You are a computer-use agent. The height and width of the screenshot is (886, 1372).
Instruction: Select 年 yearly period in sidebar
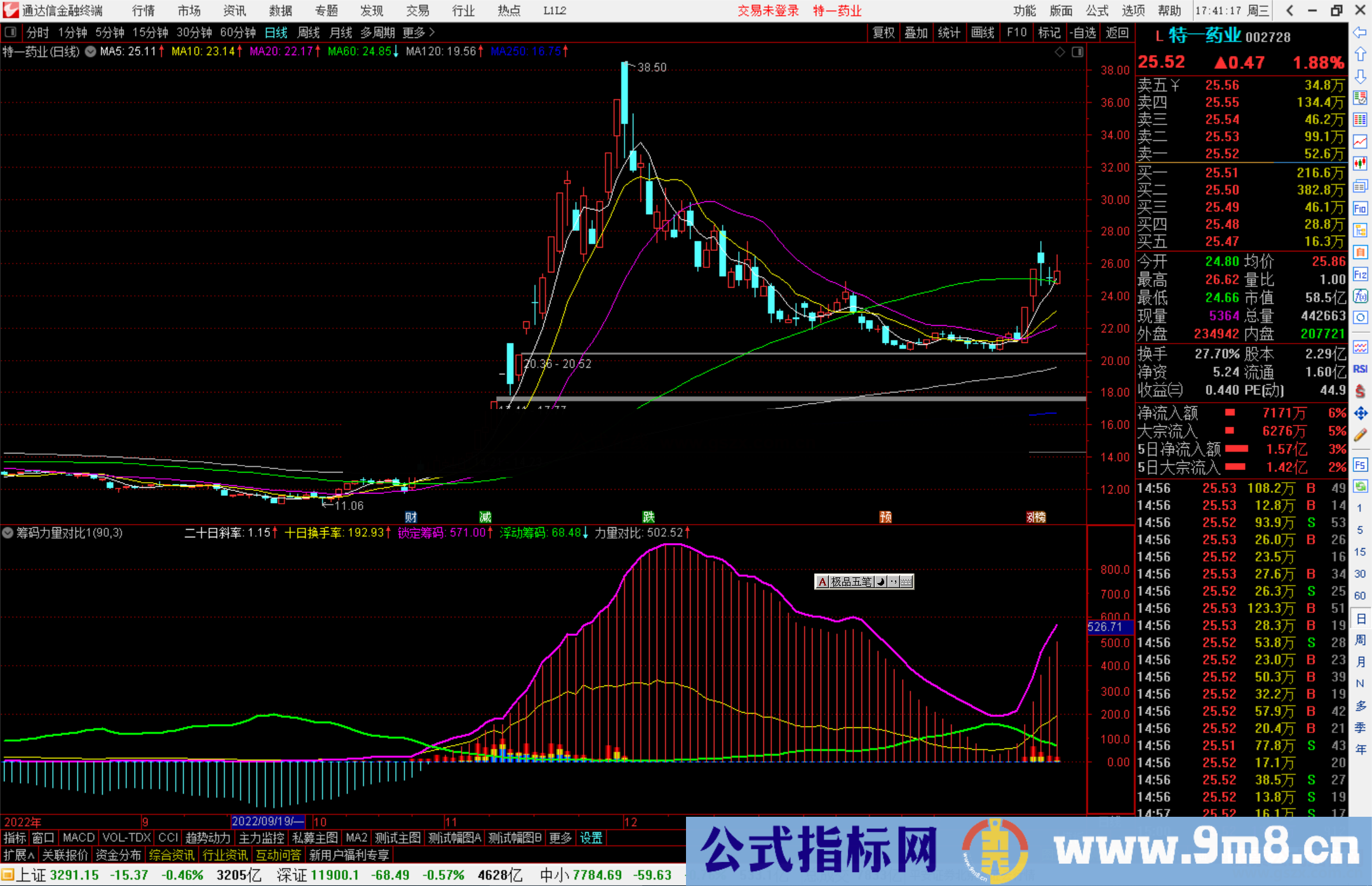(1360, 749)
